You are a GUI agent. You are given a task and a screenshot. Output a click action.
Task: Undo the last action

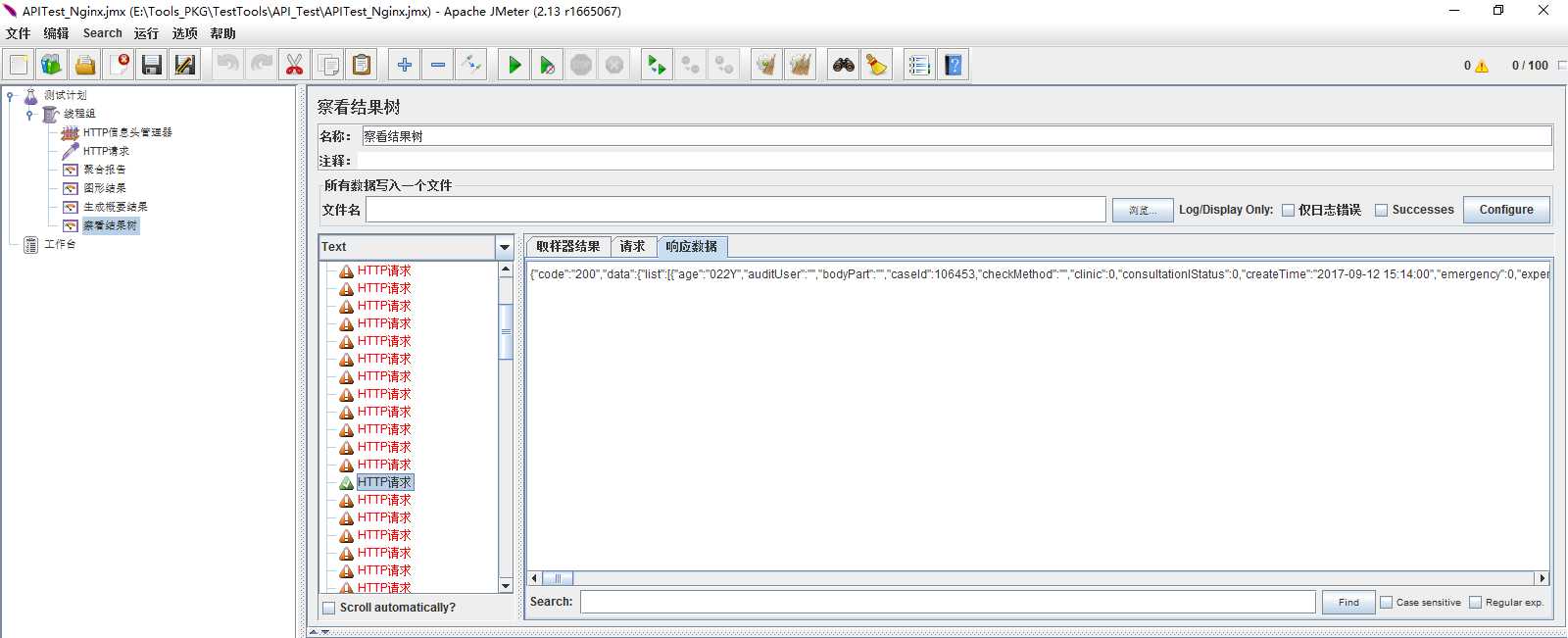pos(227,65)
